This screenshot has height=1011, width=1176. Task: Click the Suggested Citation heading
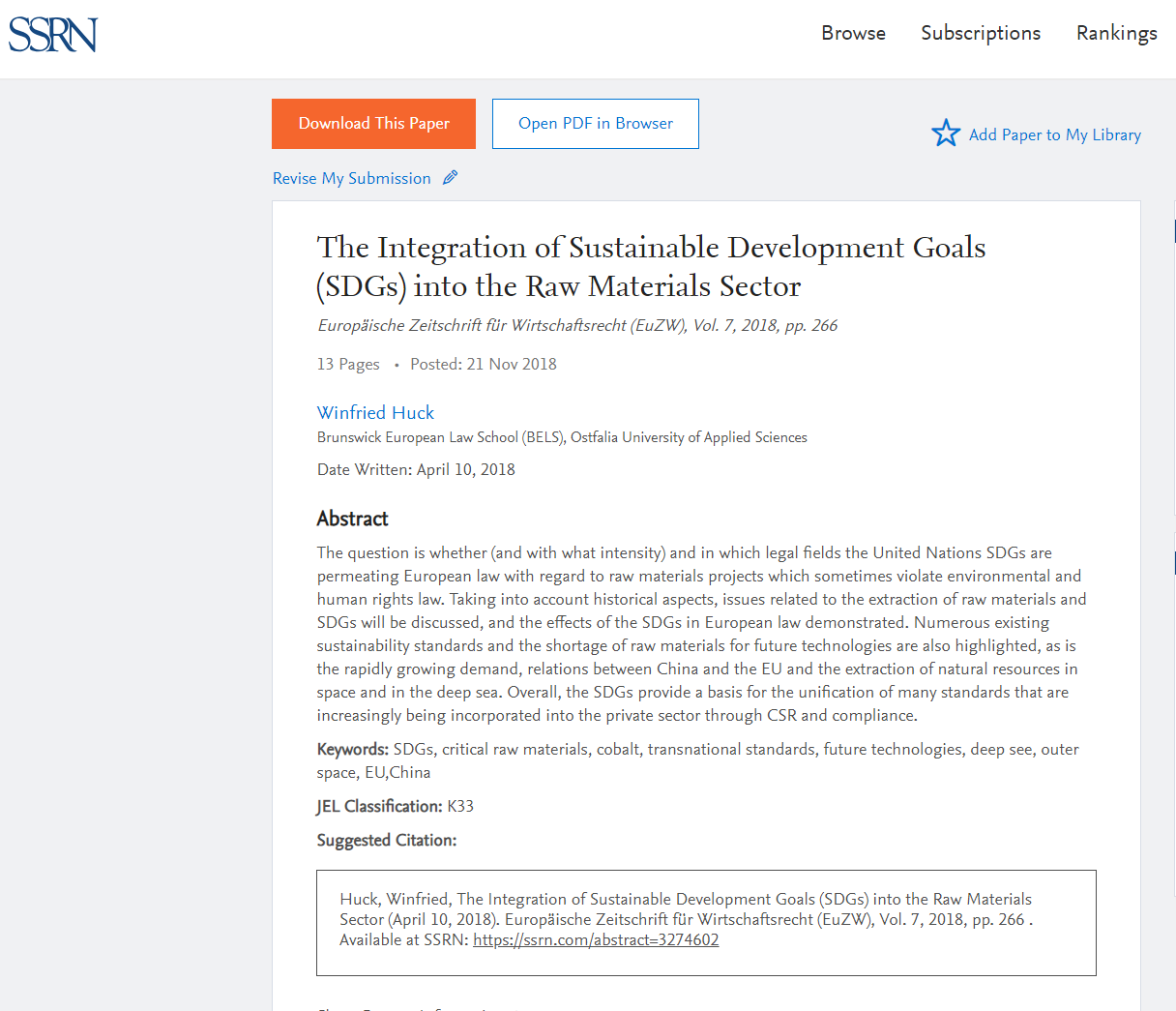click(x=387, y=840)
